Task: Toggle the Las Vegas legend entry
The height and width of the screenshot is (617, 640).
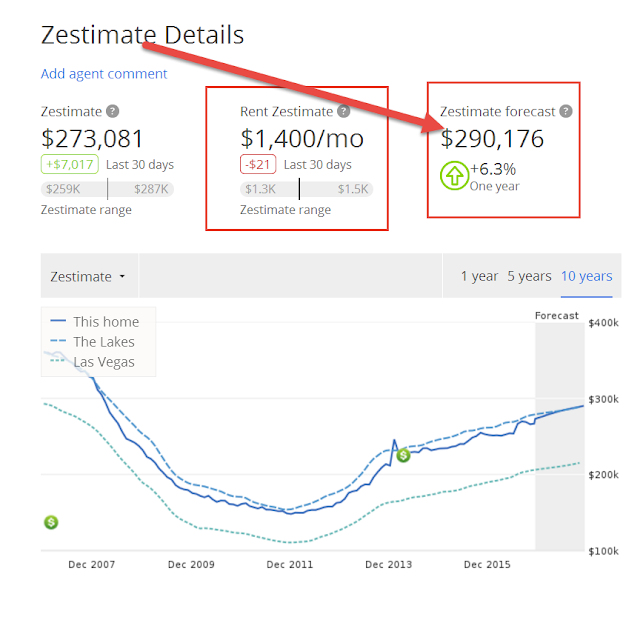Action: point(92,362)
